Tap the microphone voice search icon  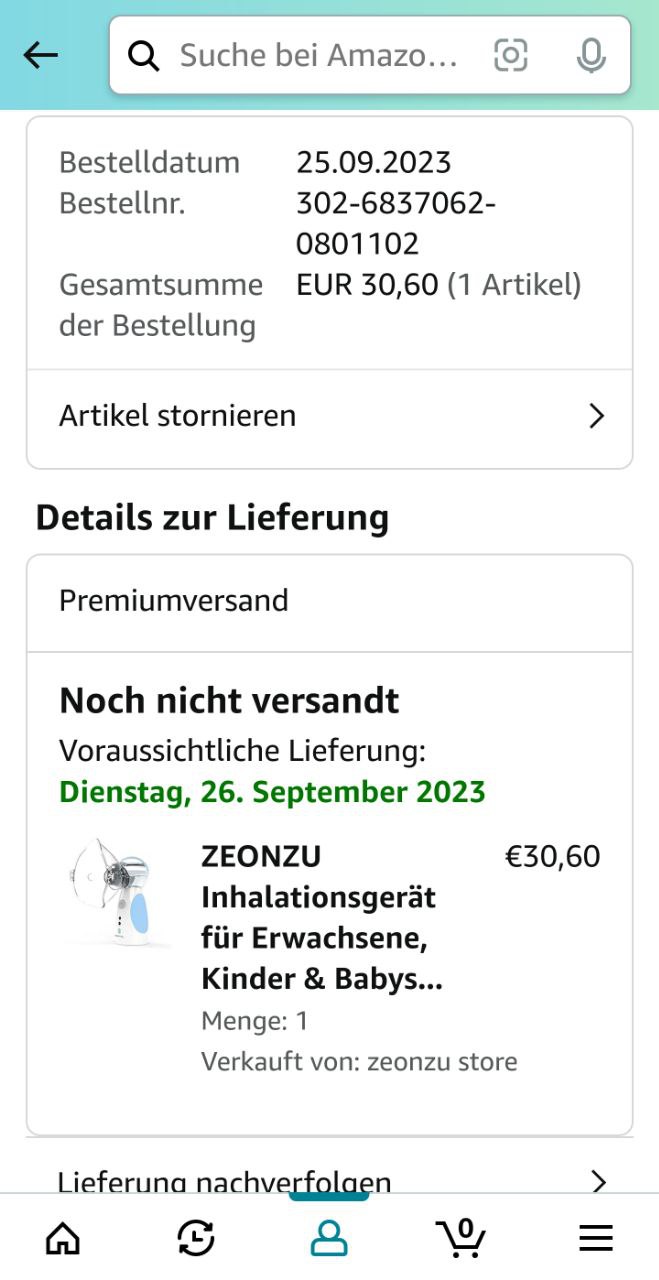point(591,56)
